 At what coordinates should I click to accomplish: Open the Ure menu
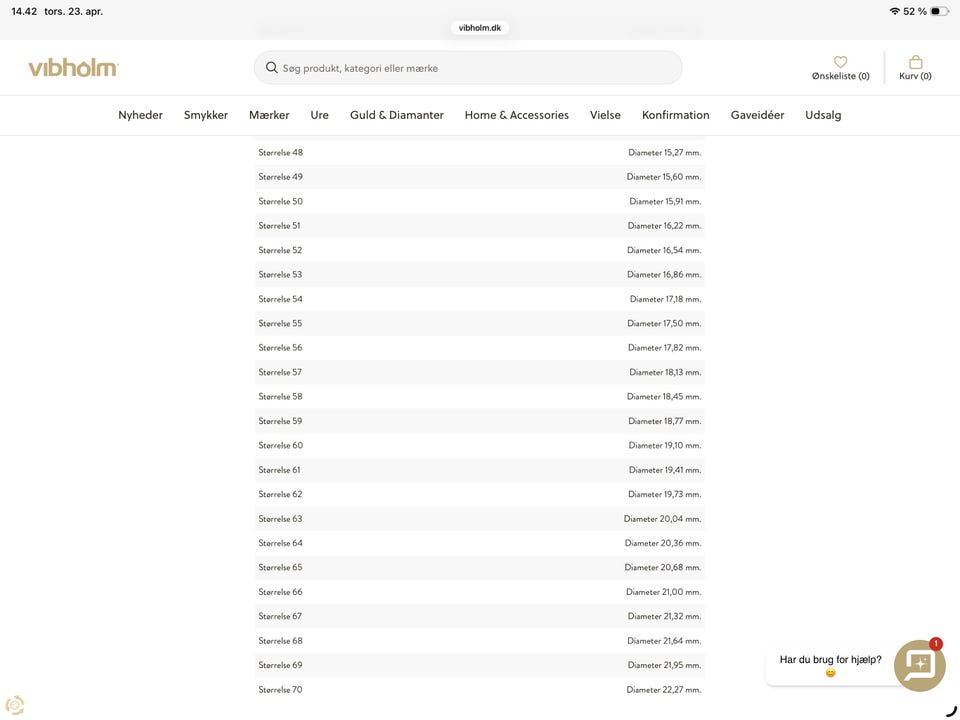click(320, 115)
